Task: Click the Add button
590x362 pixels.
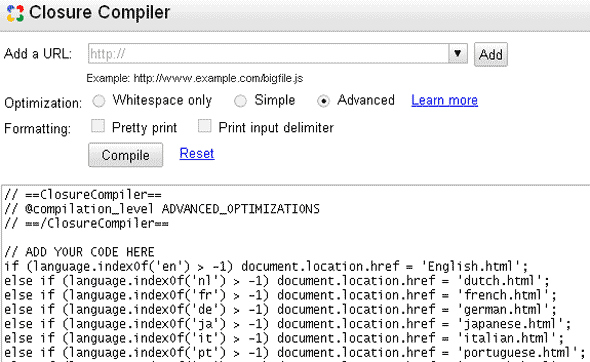Action: tap(491, 55)
